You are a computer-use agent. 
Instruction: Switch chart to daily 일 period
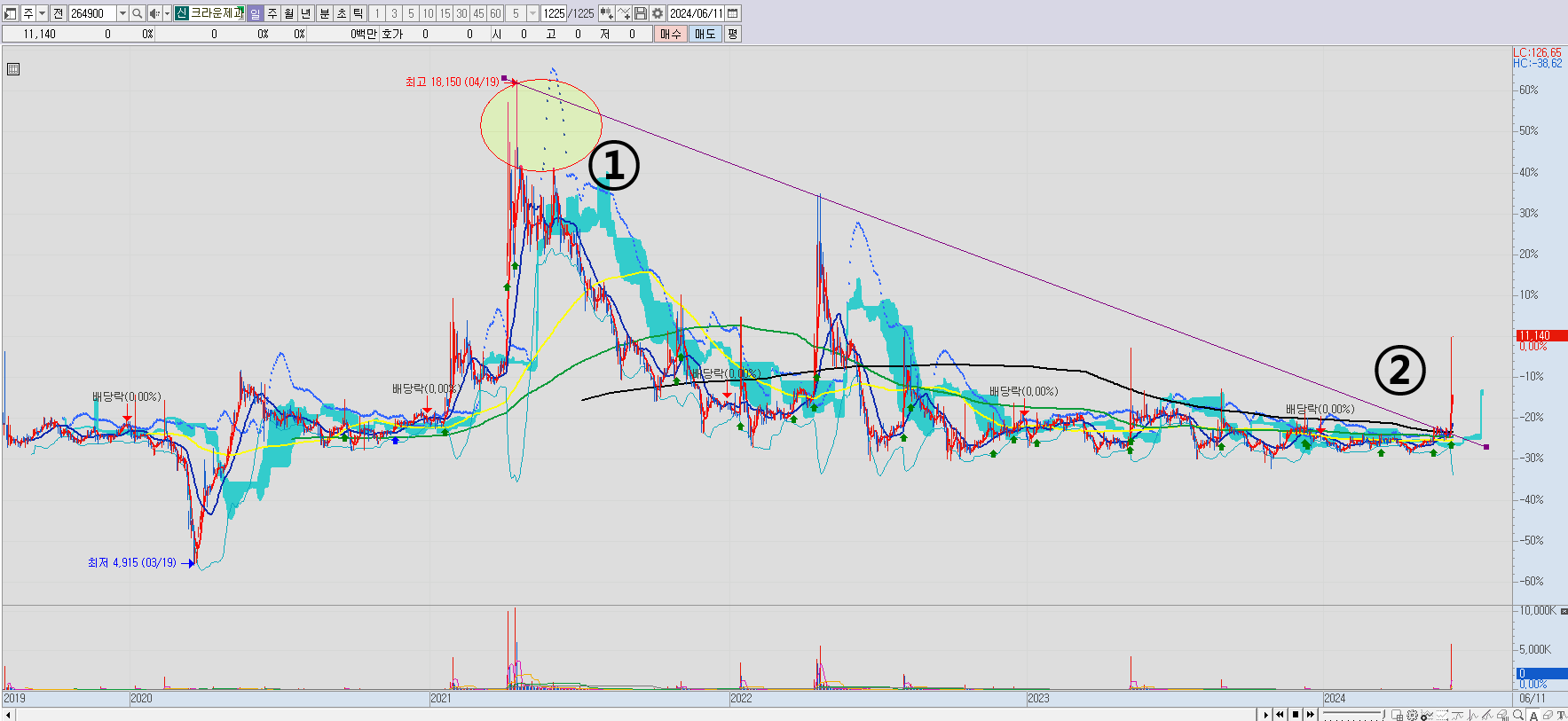[256, 13]
